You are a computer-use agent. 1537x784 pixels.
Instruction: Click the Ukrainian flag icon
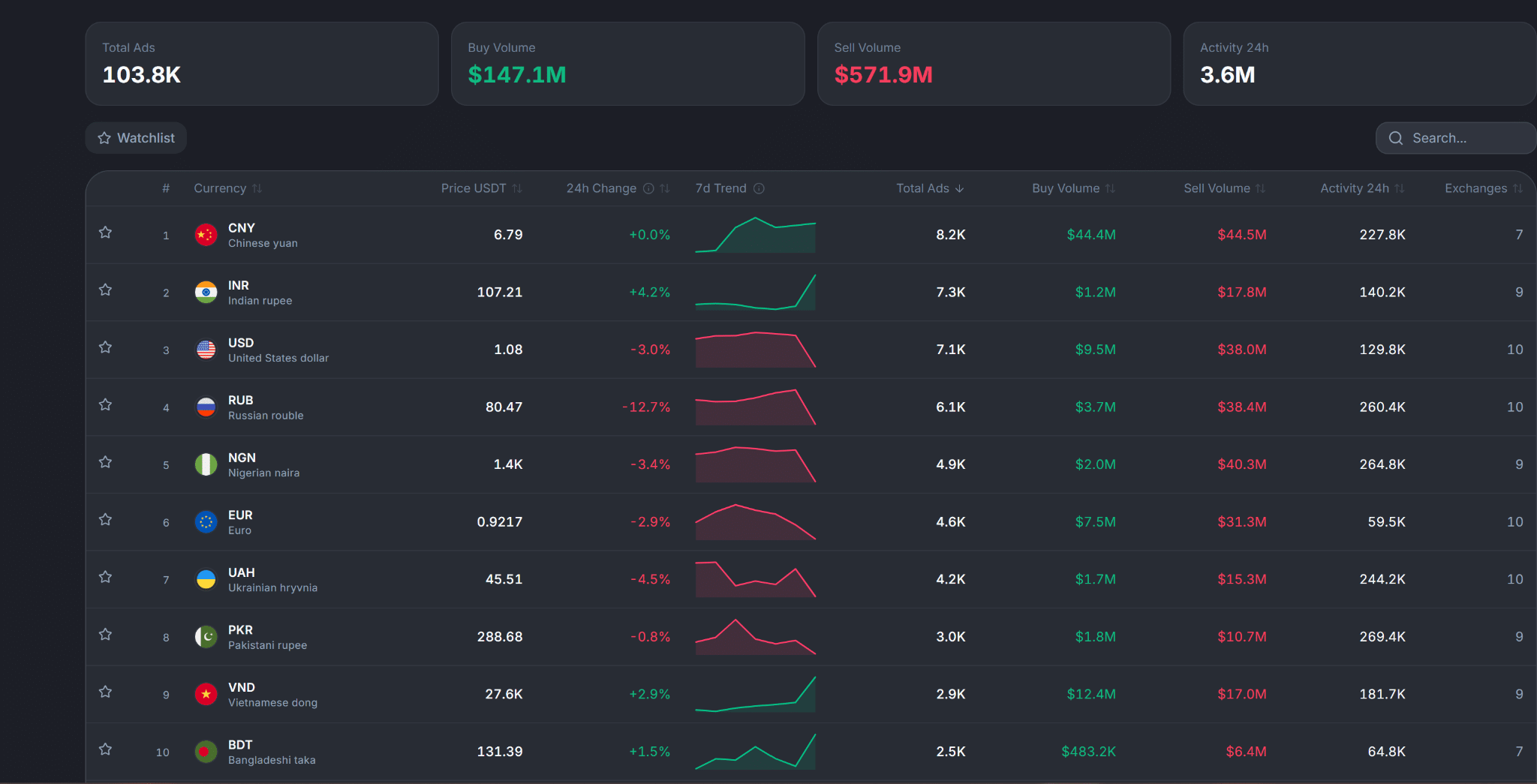click(x=206, y=579)
